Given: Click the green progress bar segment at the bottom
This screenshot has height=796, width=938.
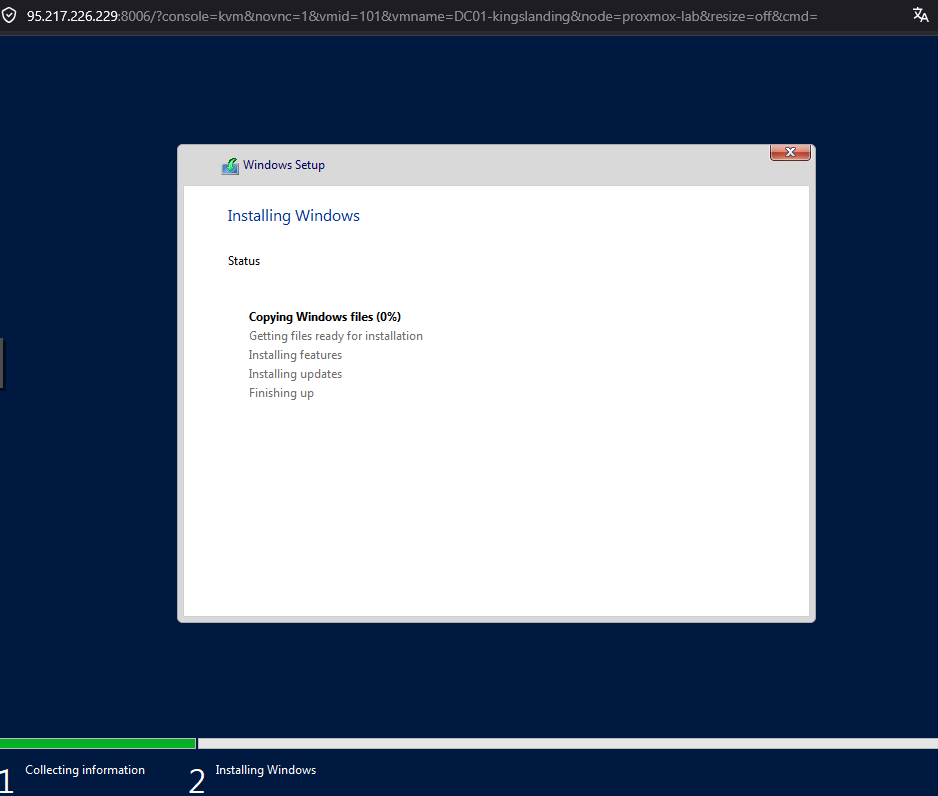Looking at the screenshot, I should pos(97,743).
